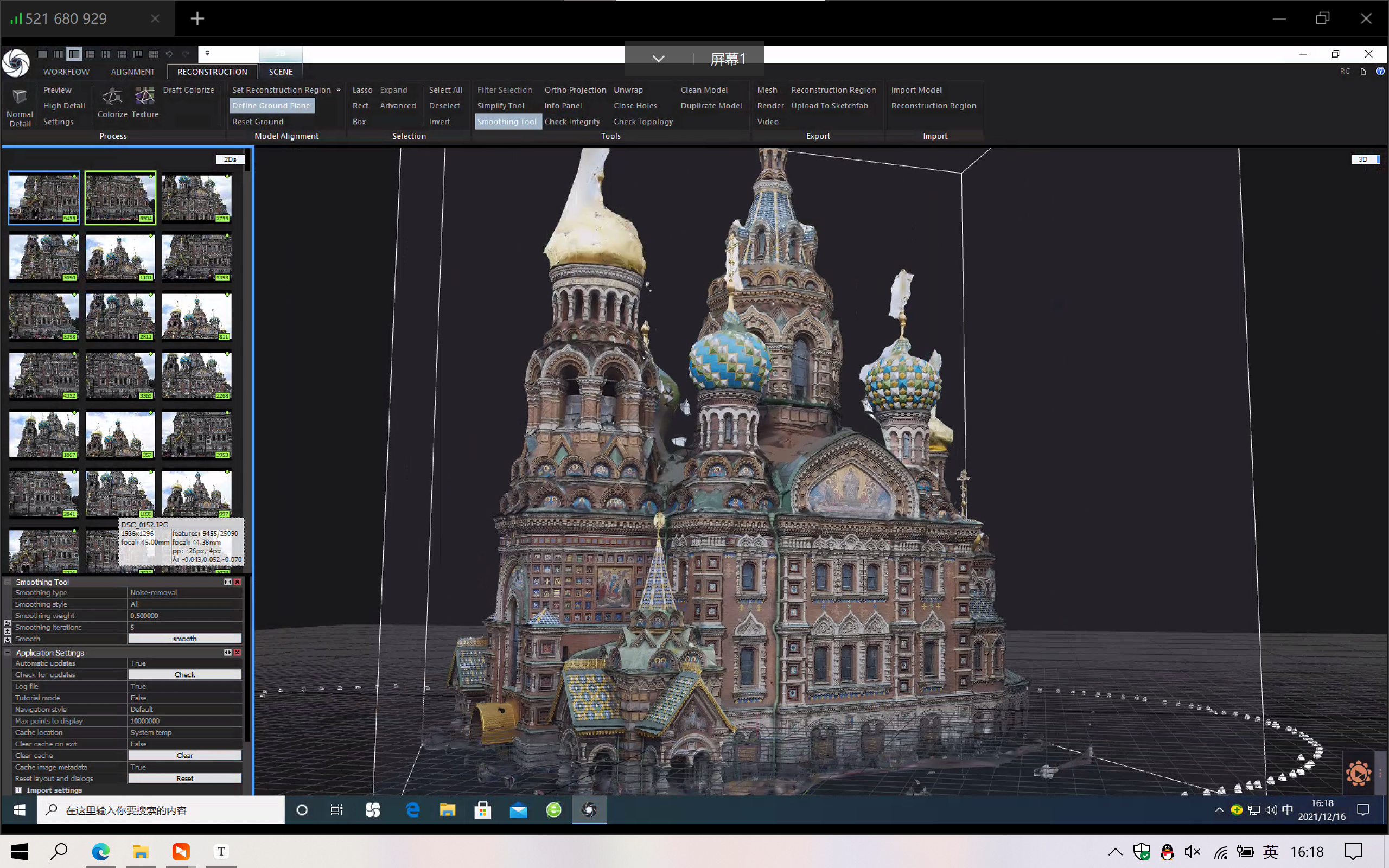The width and height of the screenshot is (1389, 868).
Task: Toggle Clear cache on exit setting
Action: (x=185, y=744)
